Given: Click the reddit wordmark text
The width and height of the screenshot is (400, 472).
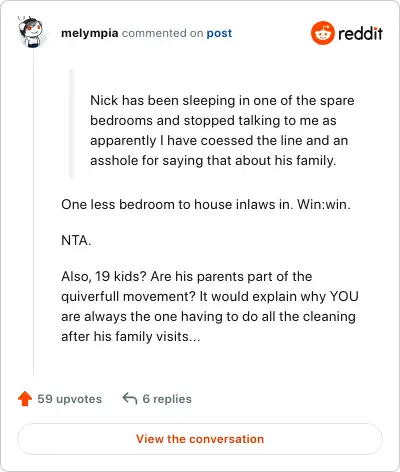Looking at the screenshot, I should tap(360, 33).
